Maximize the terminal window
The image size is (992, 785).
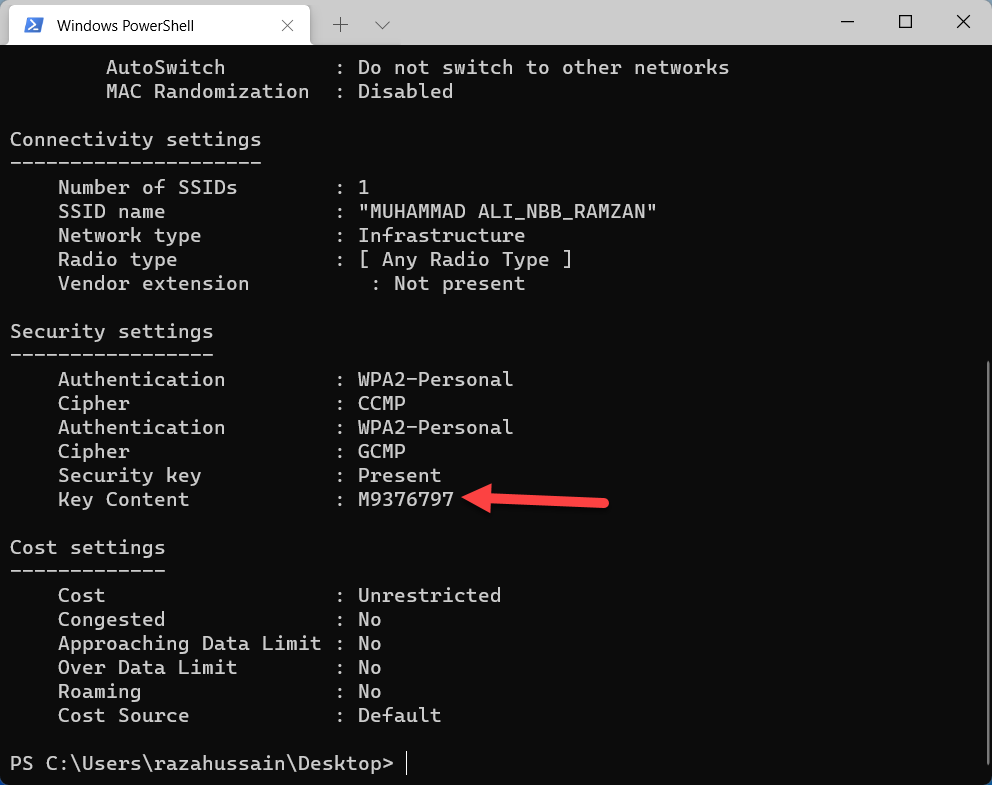(905, 22)
